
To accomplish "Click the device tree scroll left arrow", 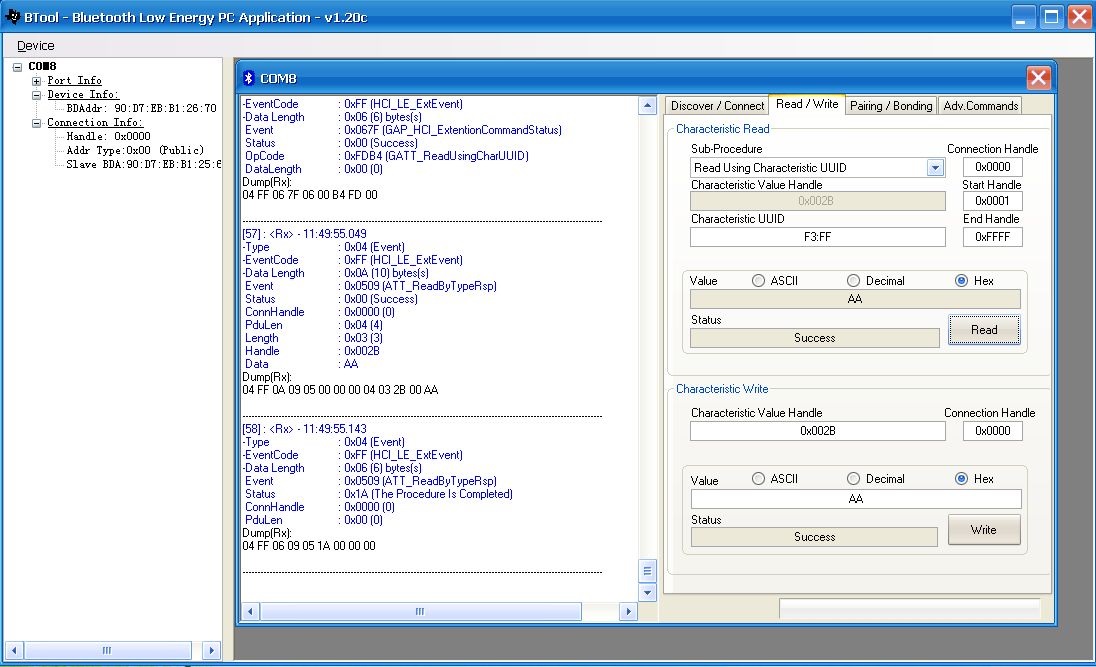I will (14, 650).
